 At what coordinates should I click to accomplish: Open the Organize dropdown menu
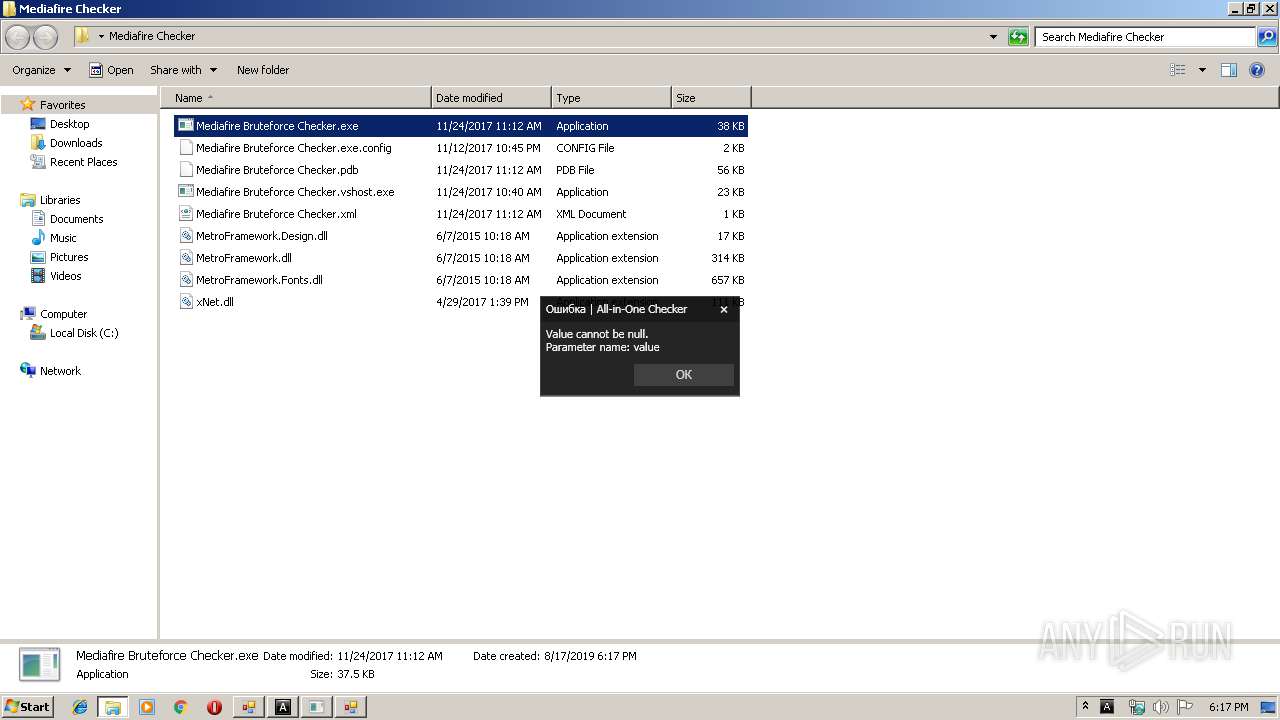click(x=41, y=70)
